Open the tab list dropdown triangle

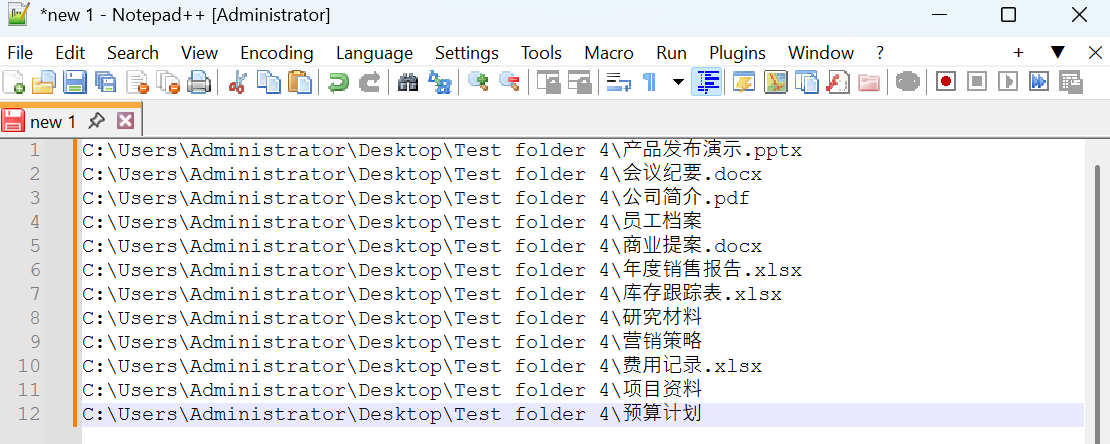point(1058,52)
